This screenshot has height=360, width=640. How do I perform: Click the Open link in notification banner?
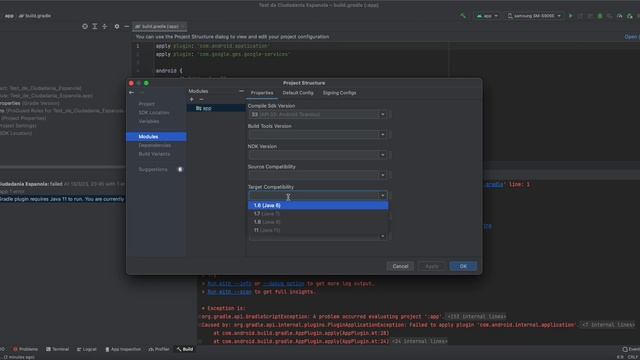point(631,37)
